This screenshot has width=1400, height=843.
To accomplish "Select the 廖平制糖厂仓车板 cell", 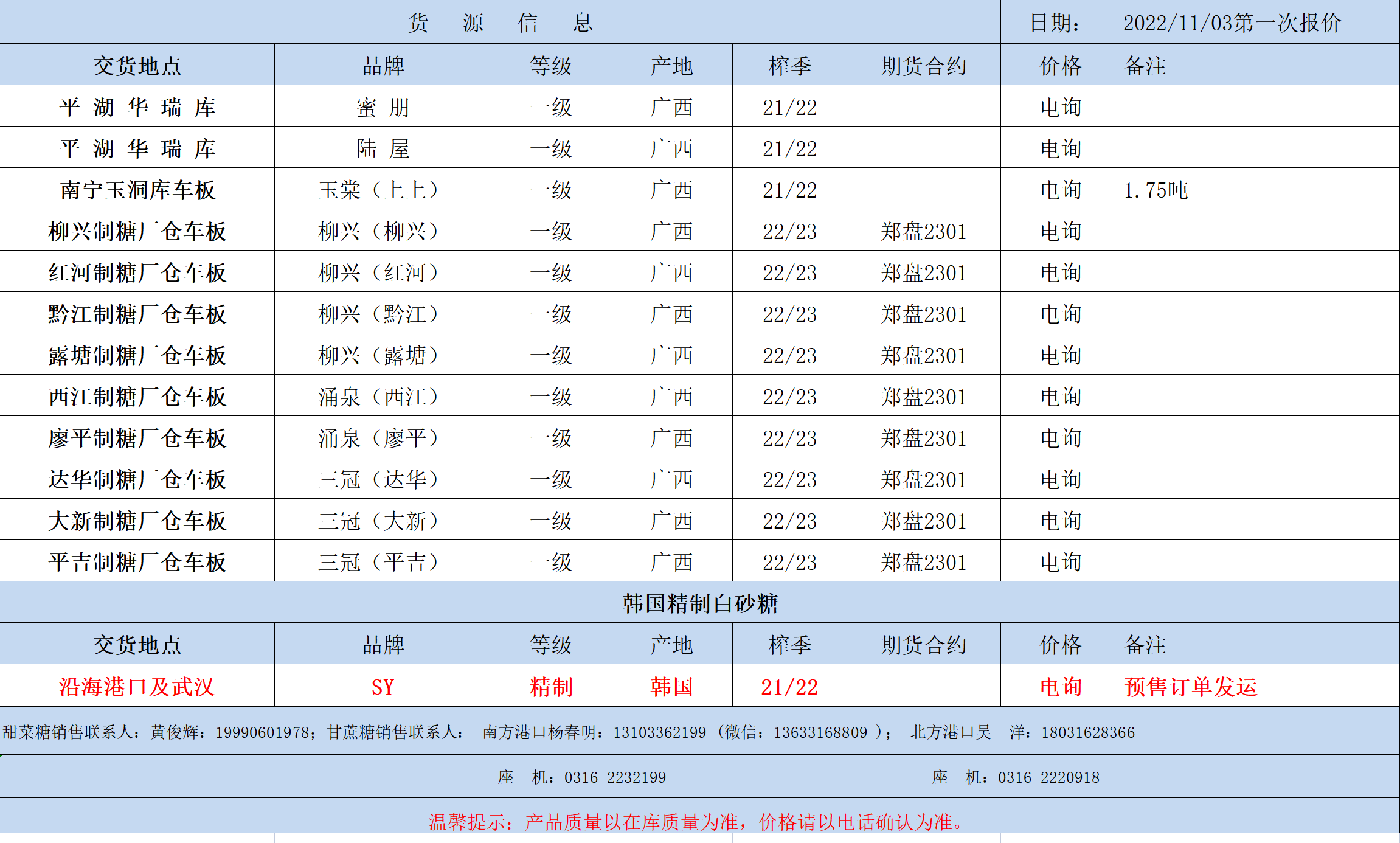I will click(x=137, y=439).
